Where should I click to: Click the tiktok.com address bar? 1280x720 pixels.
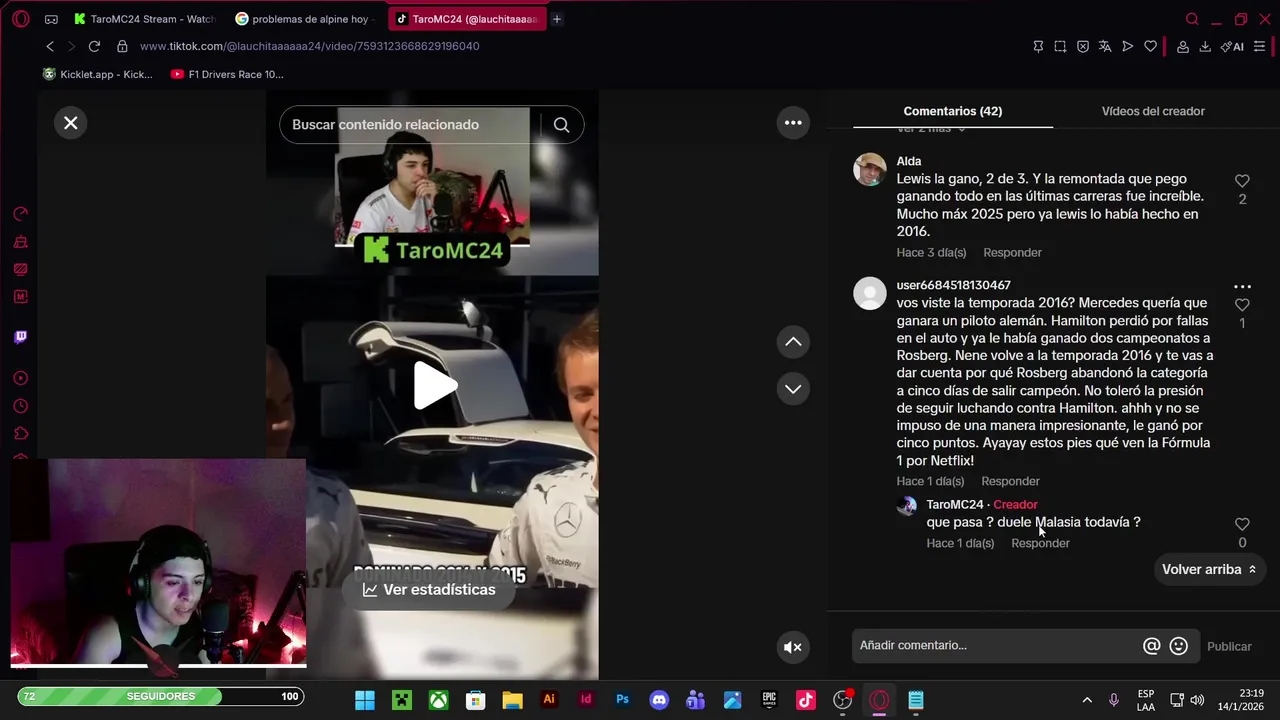309,46
